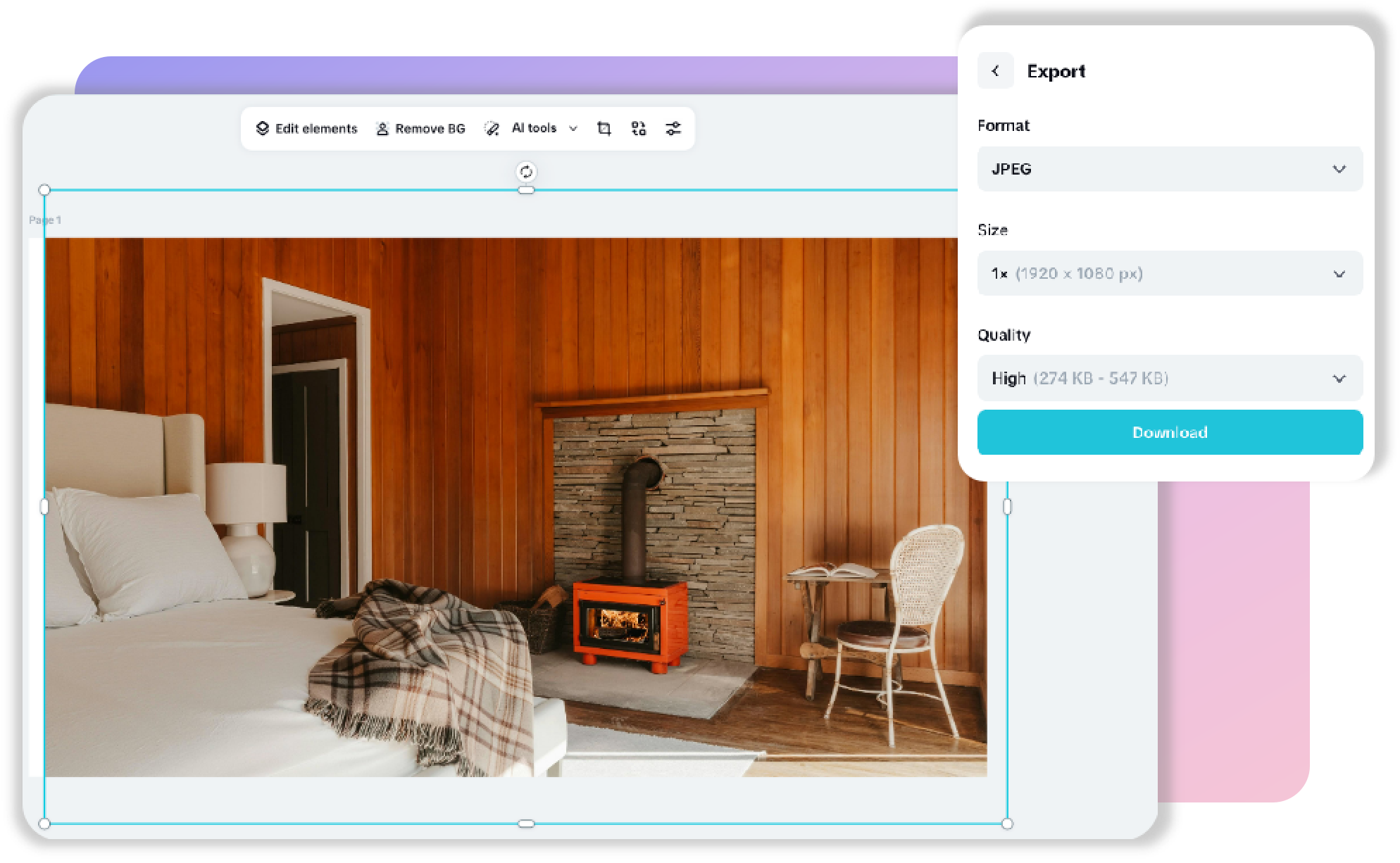Expand the AI tools dropdown chevron
The image size is (1400, 863).
(573, 129)
